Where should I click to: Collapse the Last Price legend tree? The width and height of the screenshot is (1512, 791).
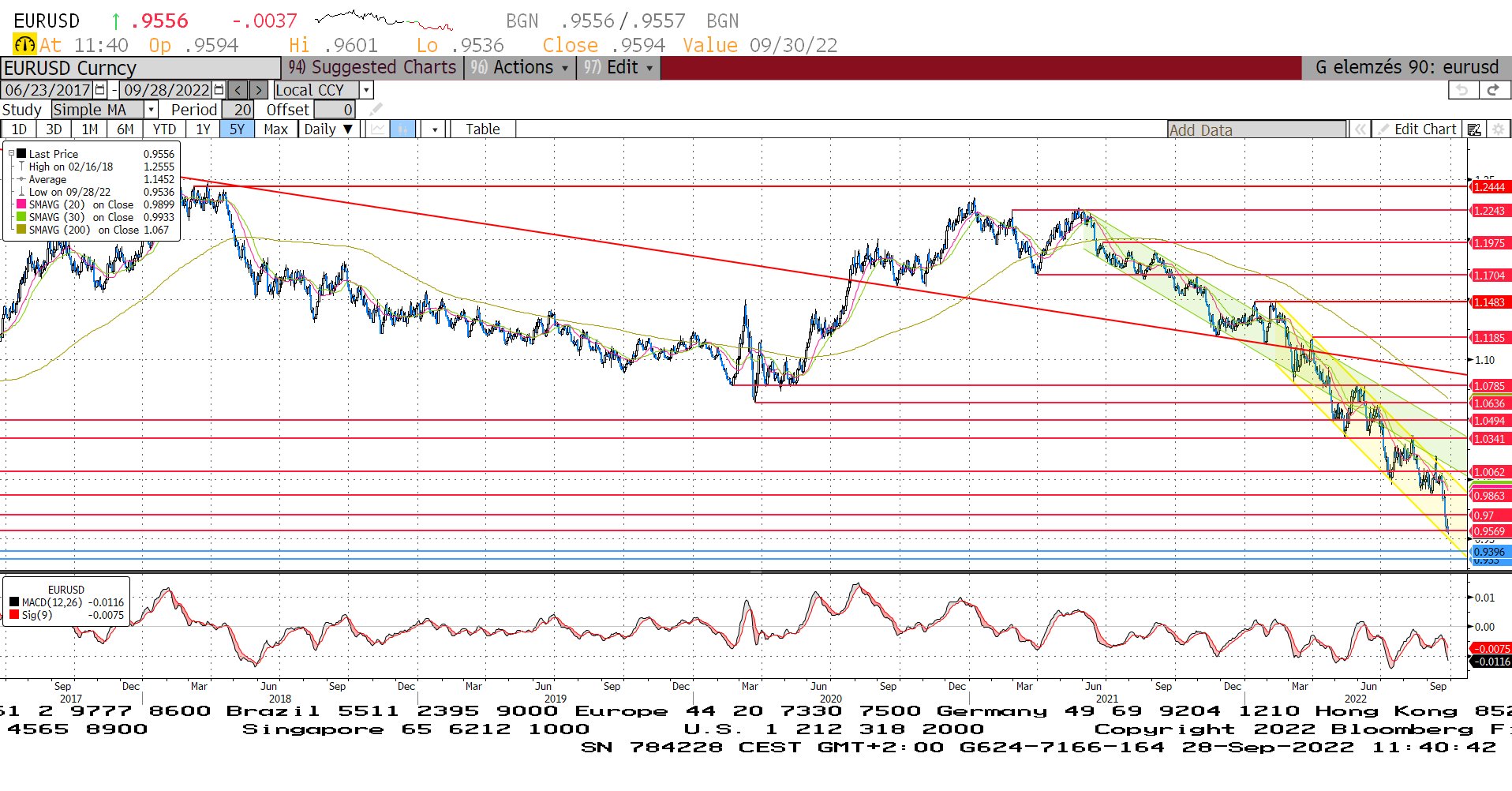tap(11, 154)
